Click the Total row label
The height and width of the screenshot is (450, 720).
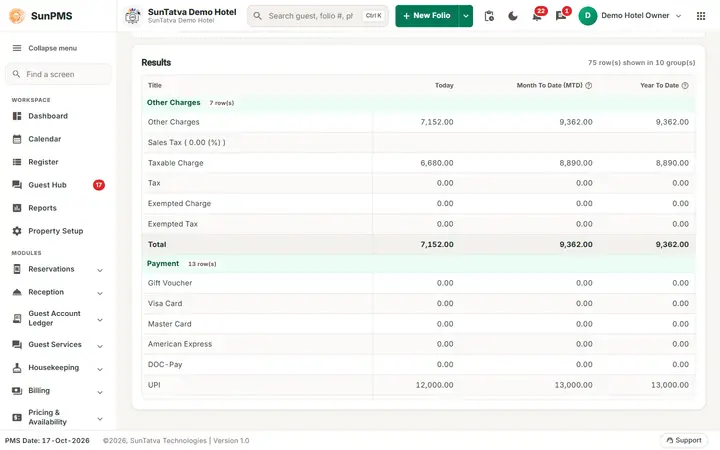[x=157, y=245]
